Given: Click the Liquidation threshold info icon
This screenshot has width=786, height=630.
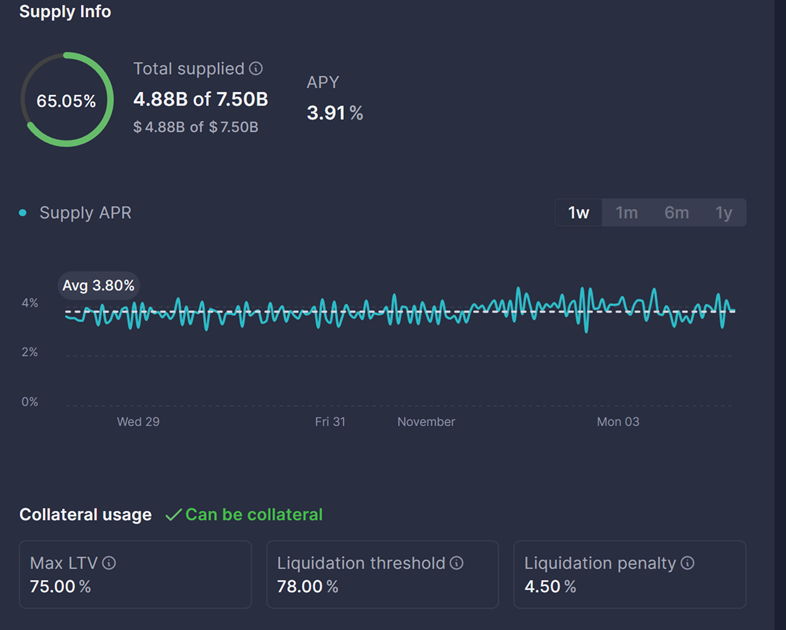Looking at the screenshot, I should point(456,563).
